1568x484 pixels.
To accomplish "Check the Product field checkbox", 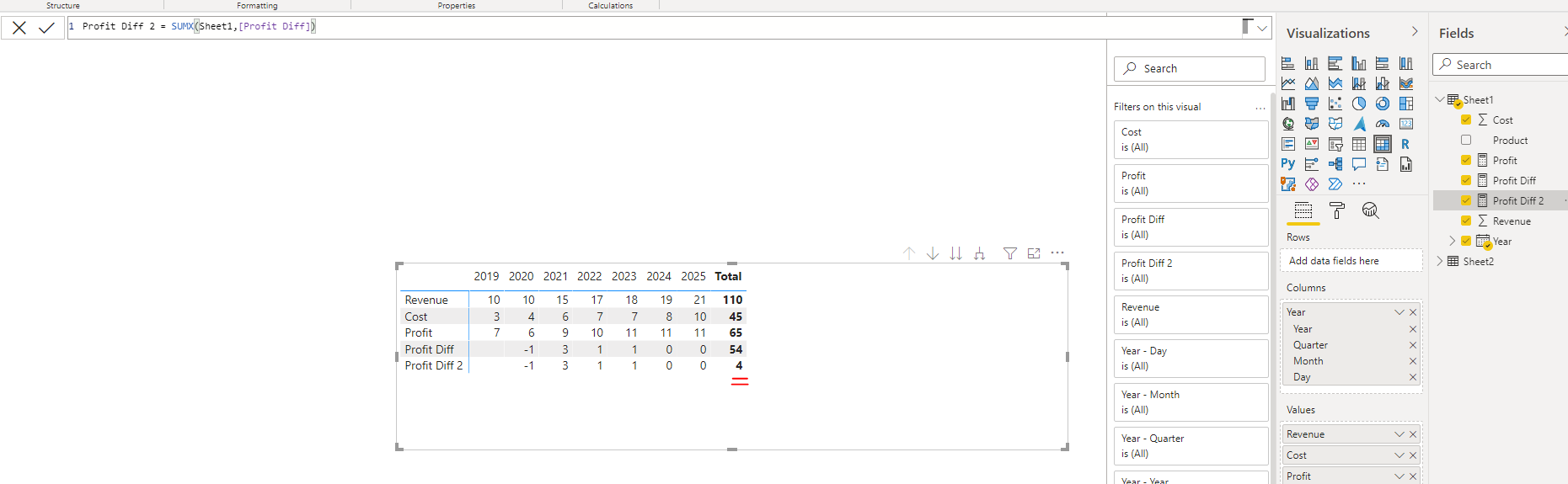I will 1466,140.
